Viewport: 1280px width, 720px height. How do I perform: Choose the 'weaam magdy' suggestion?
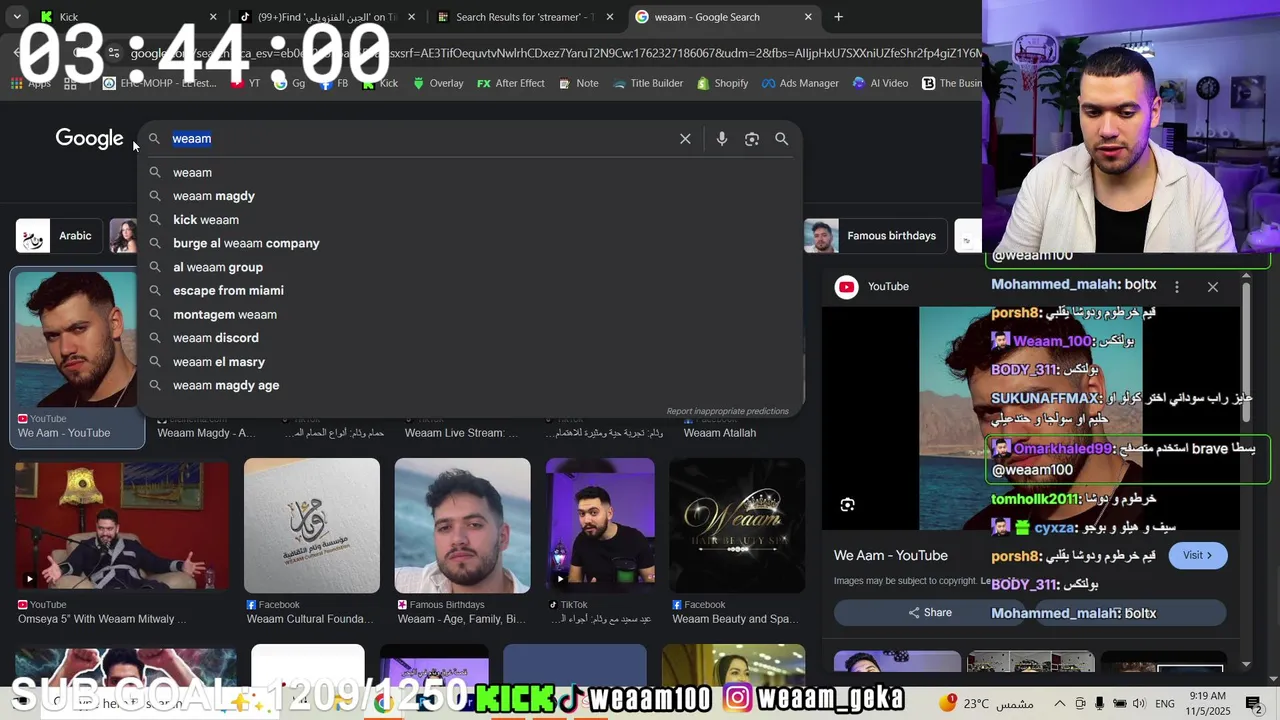point(470,196)
